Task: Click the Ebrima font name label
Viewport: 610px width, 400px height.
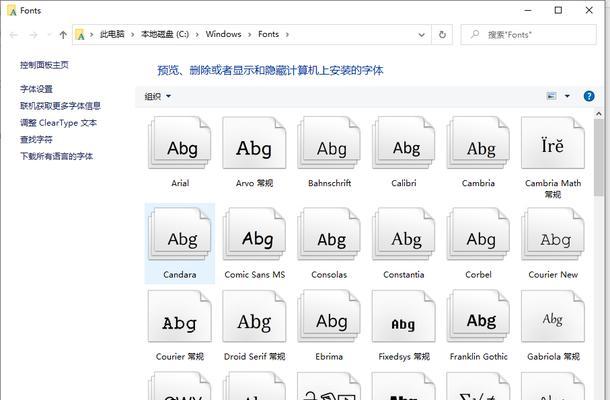Action: tap(329, 356)
